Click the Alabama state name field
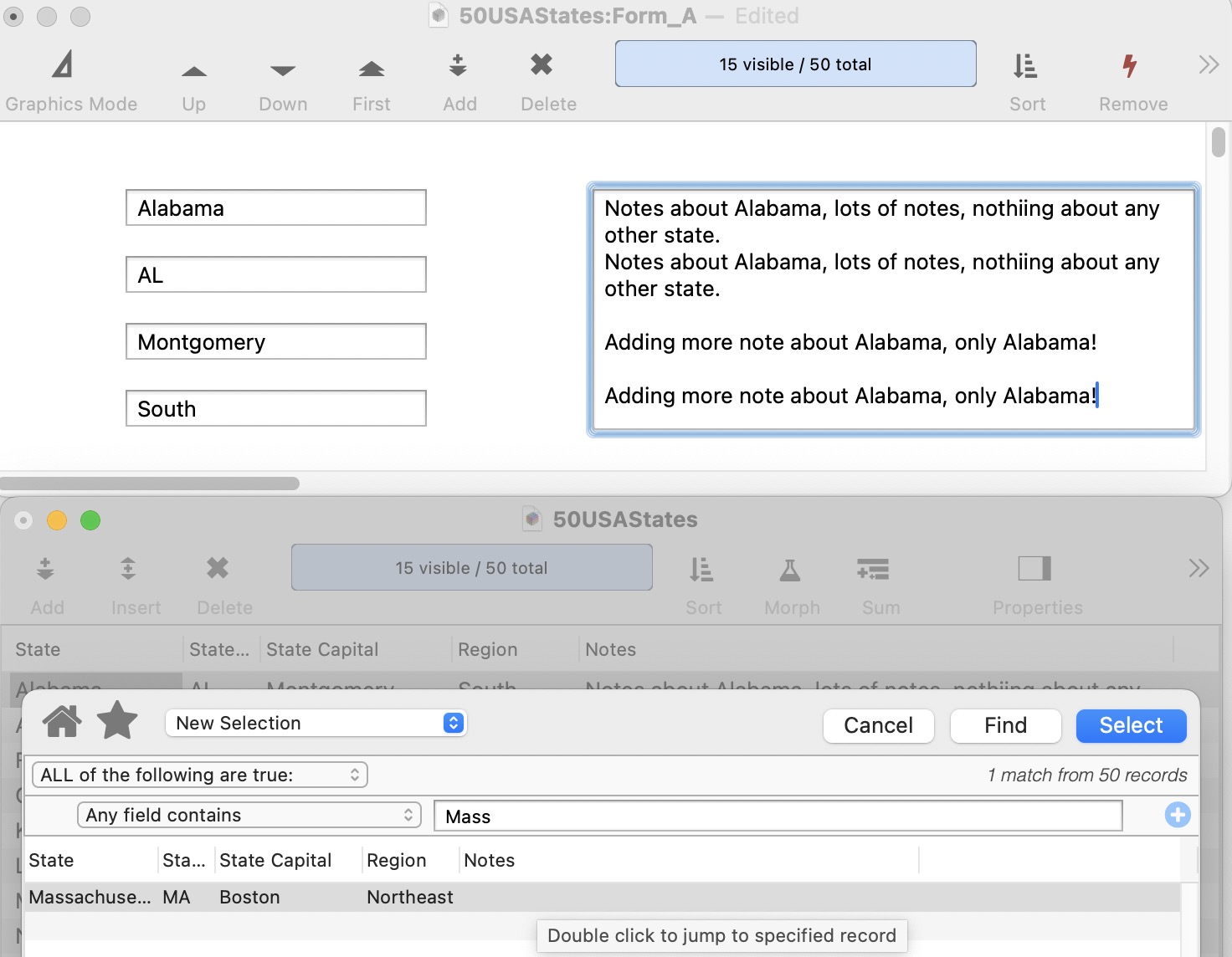 (276, 207)
